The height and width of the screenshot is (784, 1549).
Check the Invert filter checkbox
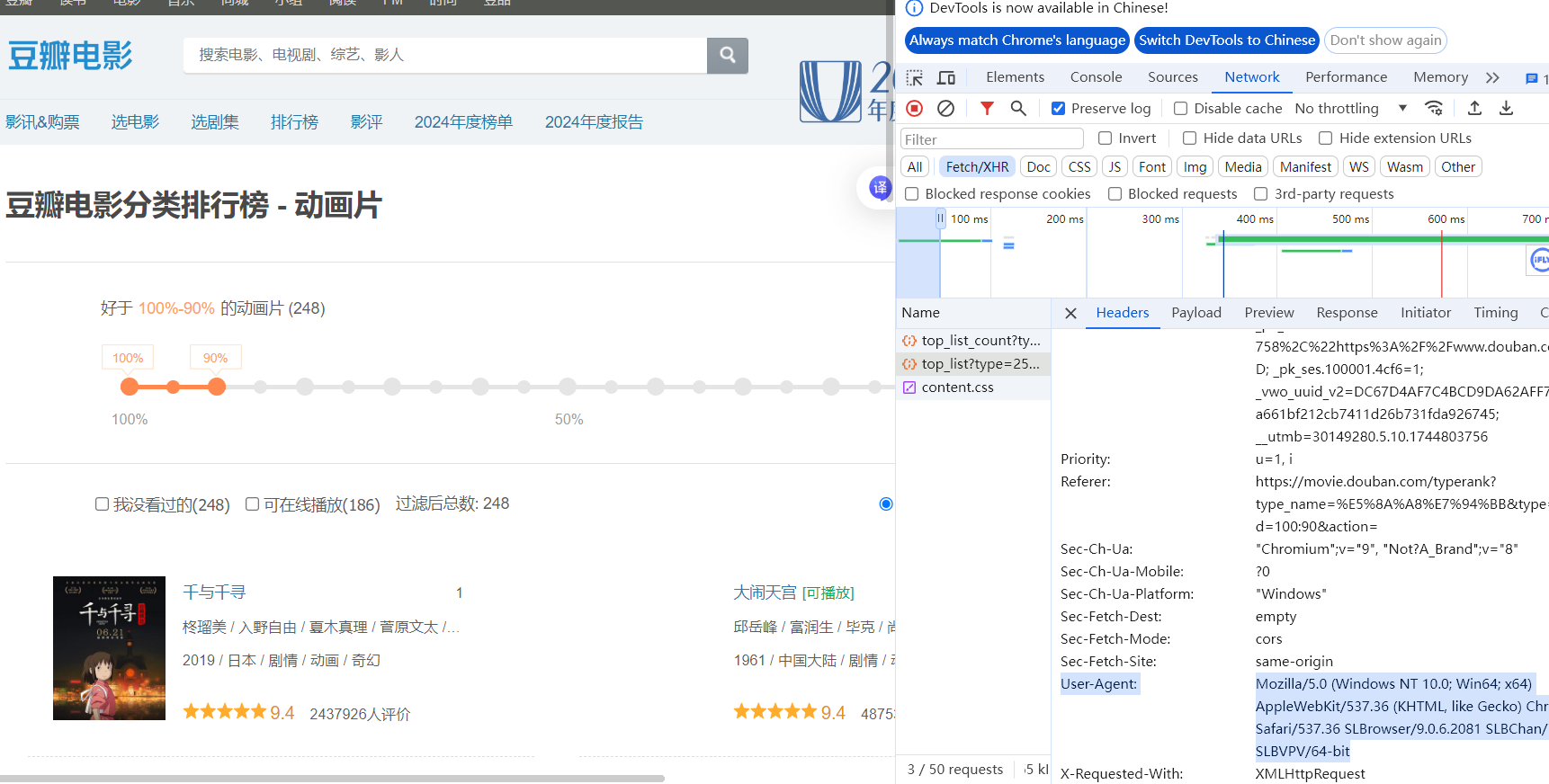click(1105, 138)
